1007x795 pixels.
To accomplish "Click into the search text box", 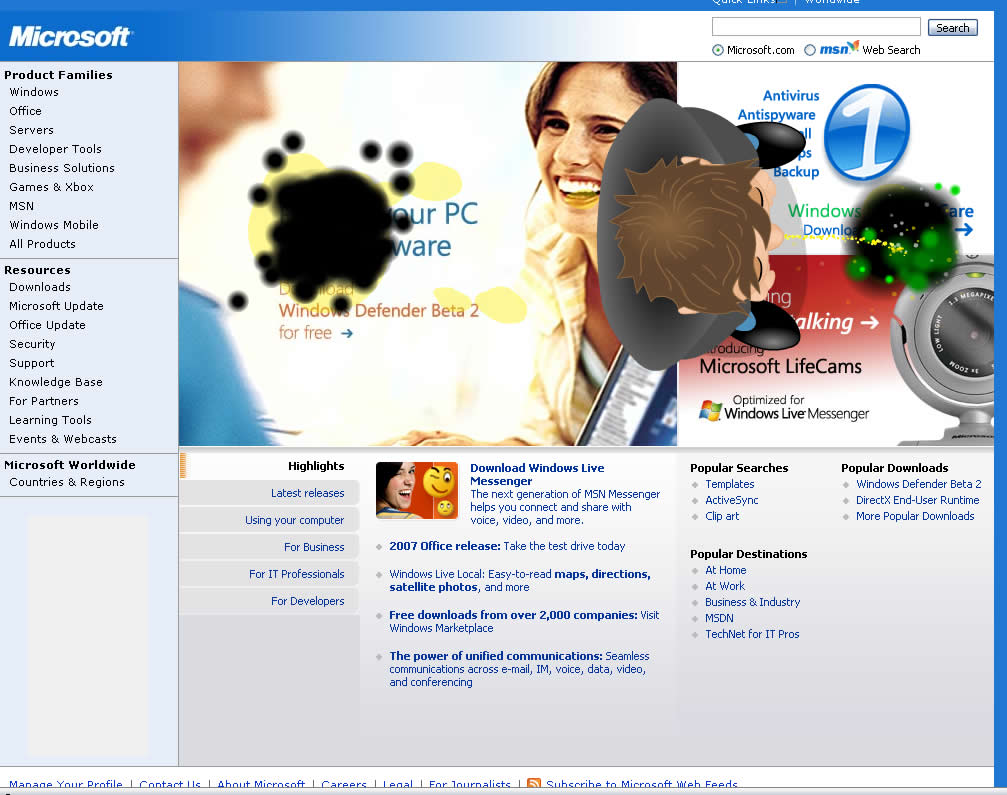I will click(x=816, y=27).
